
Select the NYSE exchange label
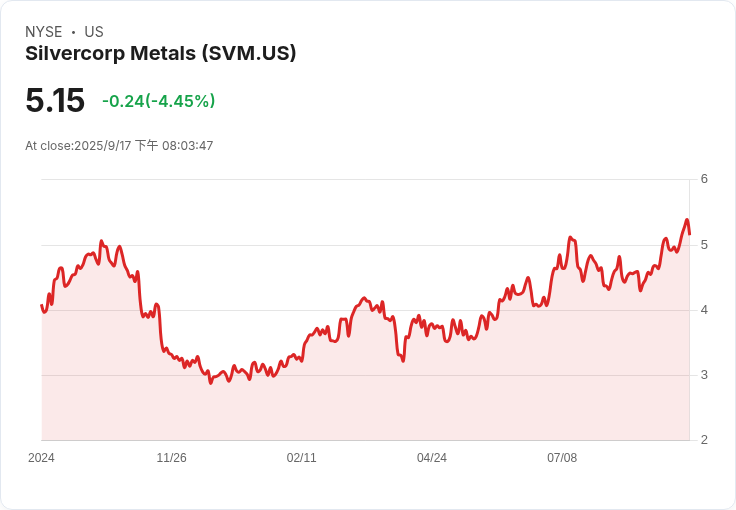pos(44,32)
